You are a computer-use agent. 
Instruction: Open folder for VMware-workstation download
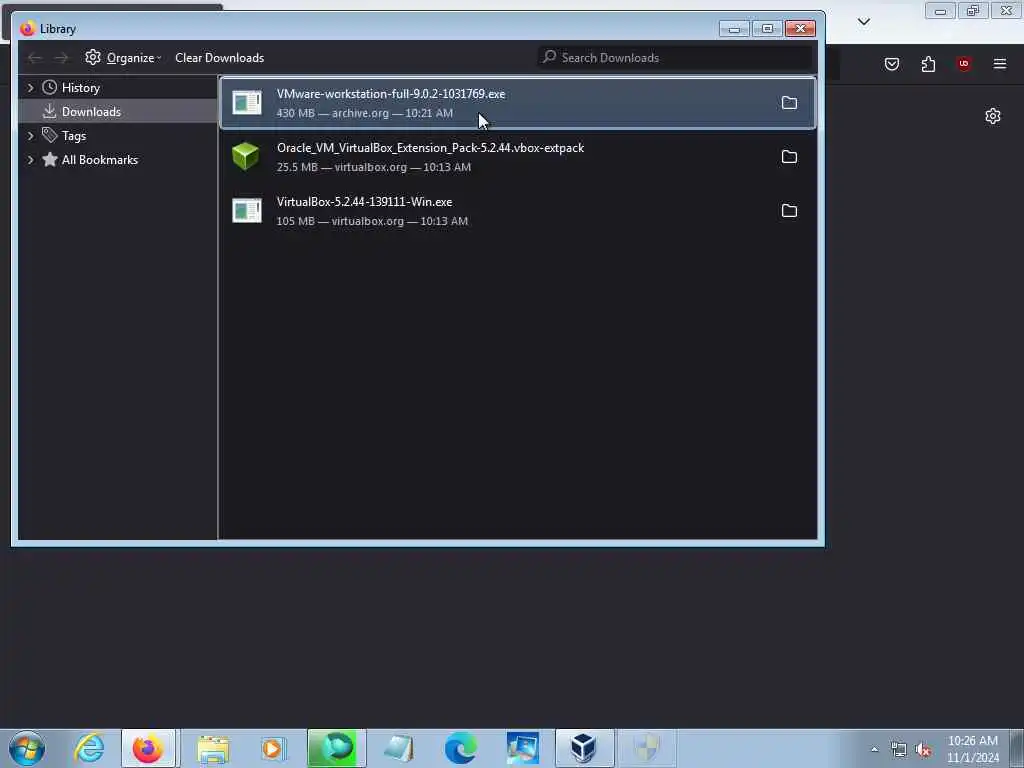(x=789, y=103)
